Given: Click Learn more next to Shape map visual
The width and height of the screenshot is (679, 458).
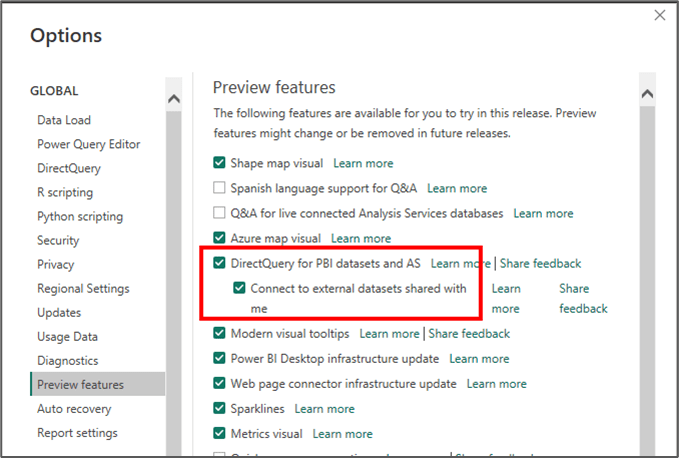Looking at the screenshot, I should click(x=363, y=163).
